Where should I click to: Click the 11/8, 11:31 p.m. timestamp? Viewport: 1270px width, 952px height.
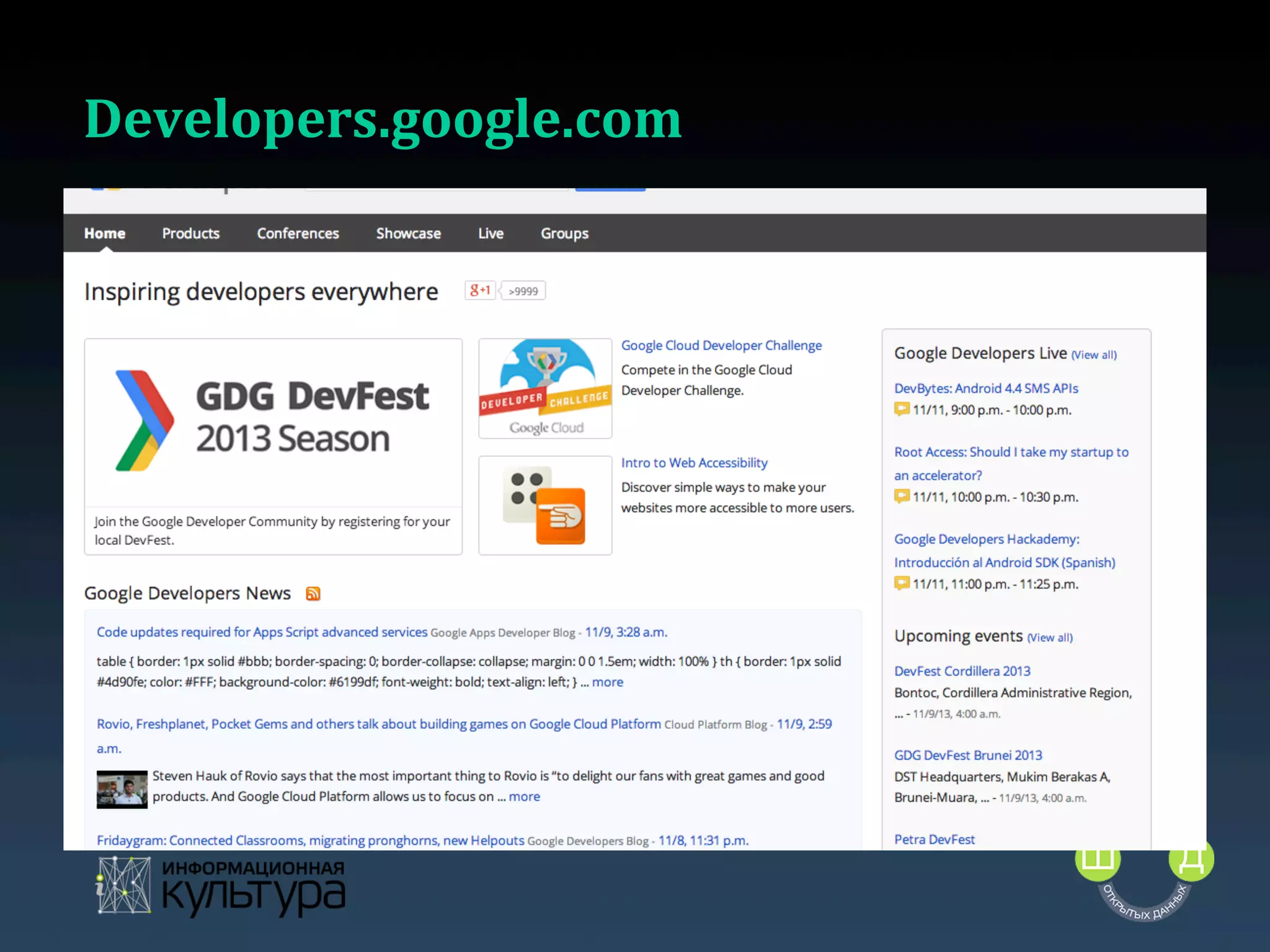704,841
